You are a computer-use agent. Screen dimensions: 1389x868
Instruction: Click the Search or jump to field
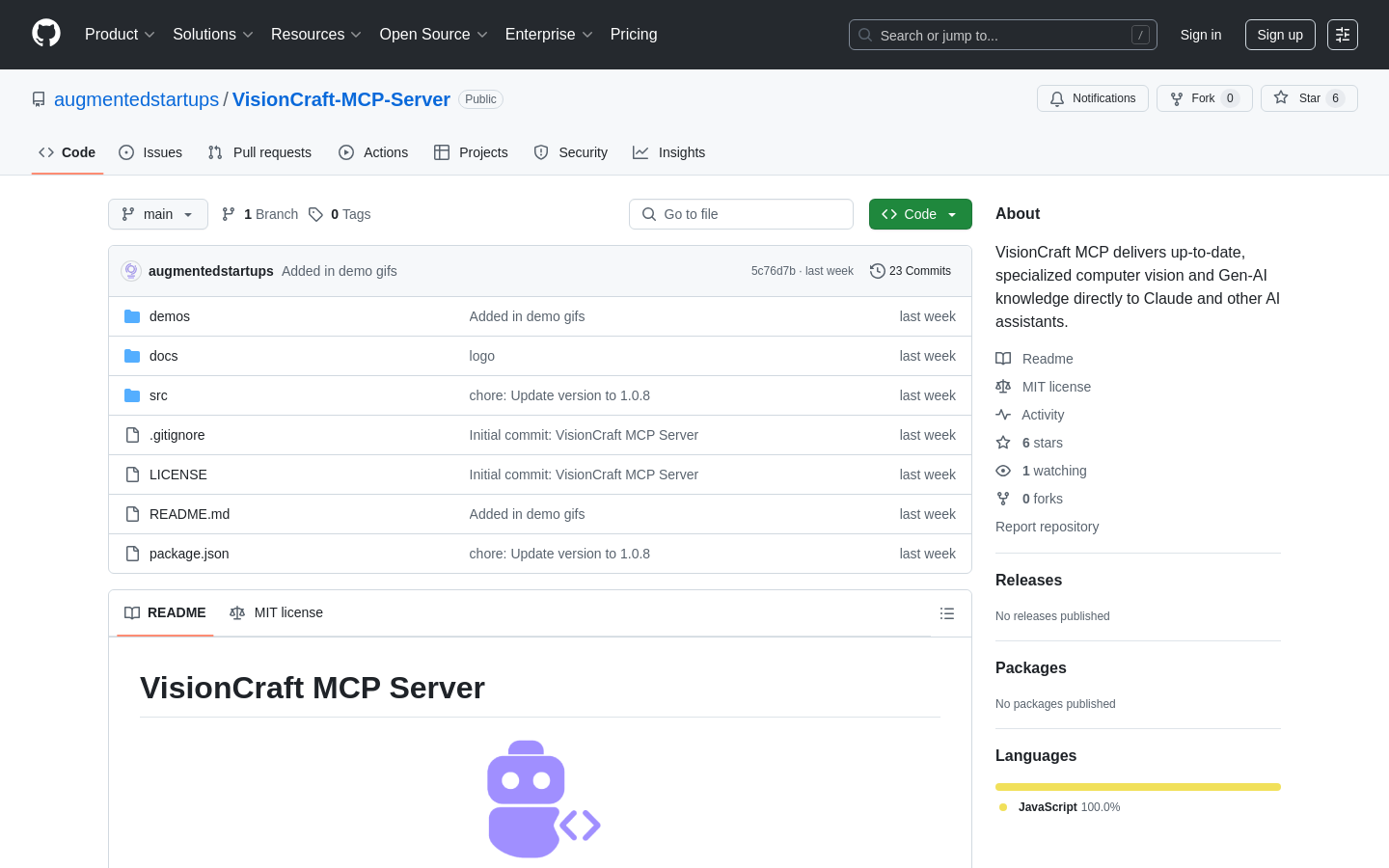point(1003,35)
